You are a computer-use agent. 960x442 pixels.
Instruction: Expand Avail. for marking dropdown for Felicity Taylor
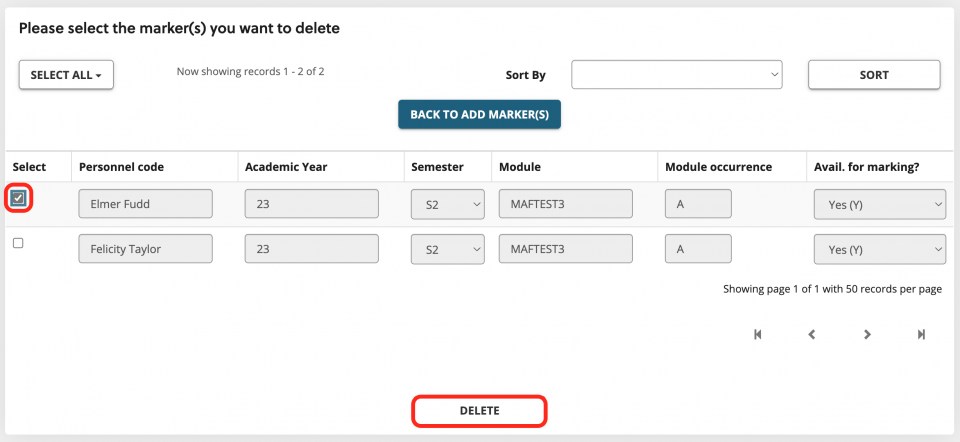pos(880,249)
